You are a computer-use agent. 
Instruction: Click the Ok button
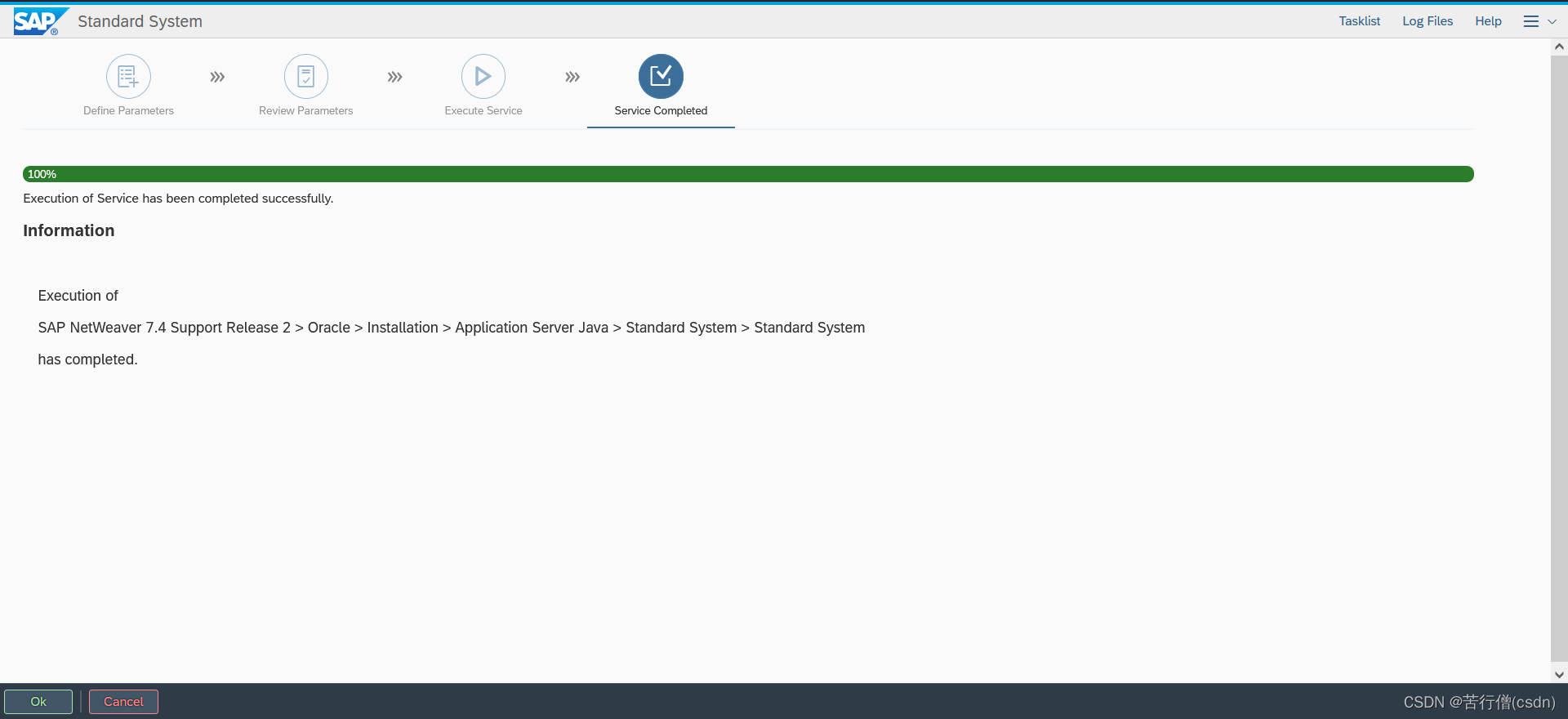[38, 702]
